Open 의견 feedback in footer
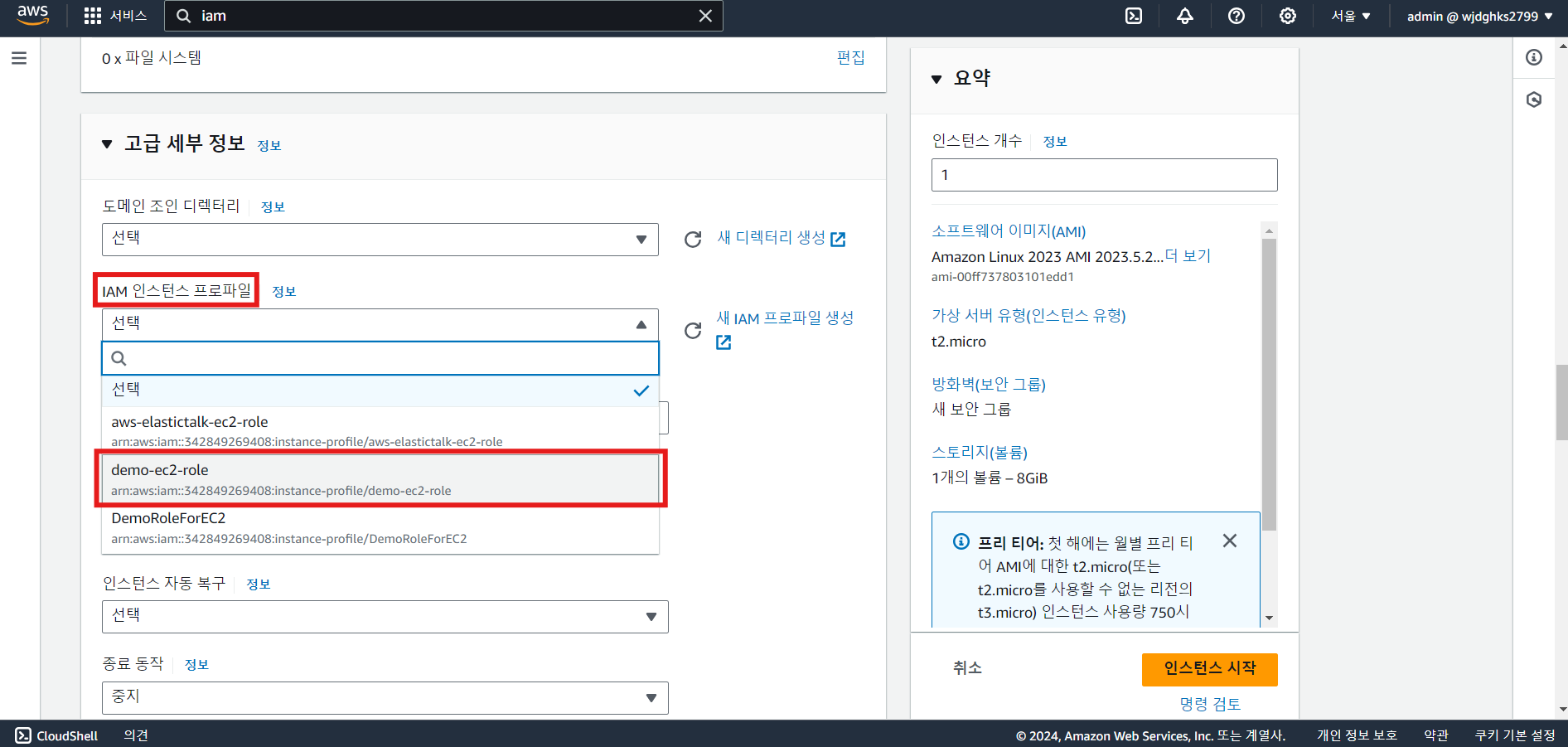This screenshot has height=747, width=1568. tap(136, 735)
